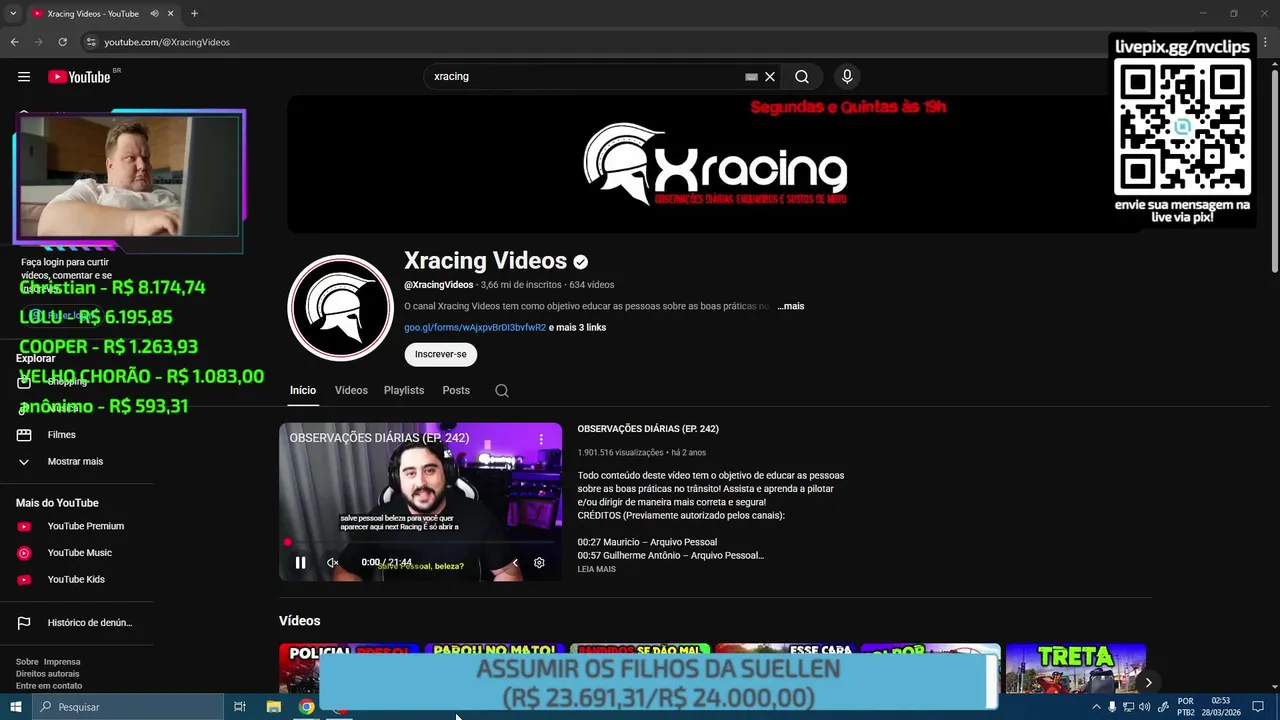Open Chrome tab search dropdown
Image resolution: width=1280 pixels, height=720 pixels.
pyautogui.click(x=13, y=14)
